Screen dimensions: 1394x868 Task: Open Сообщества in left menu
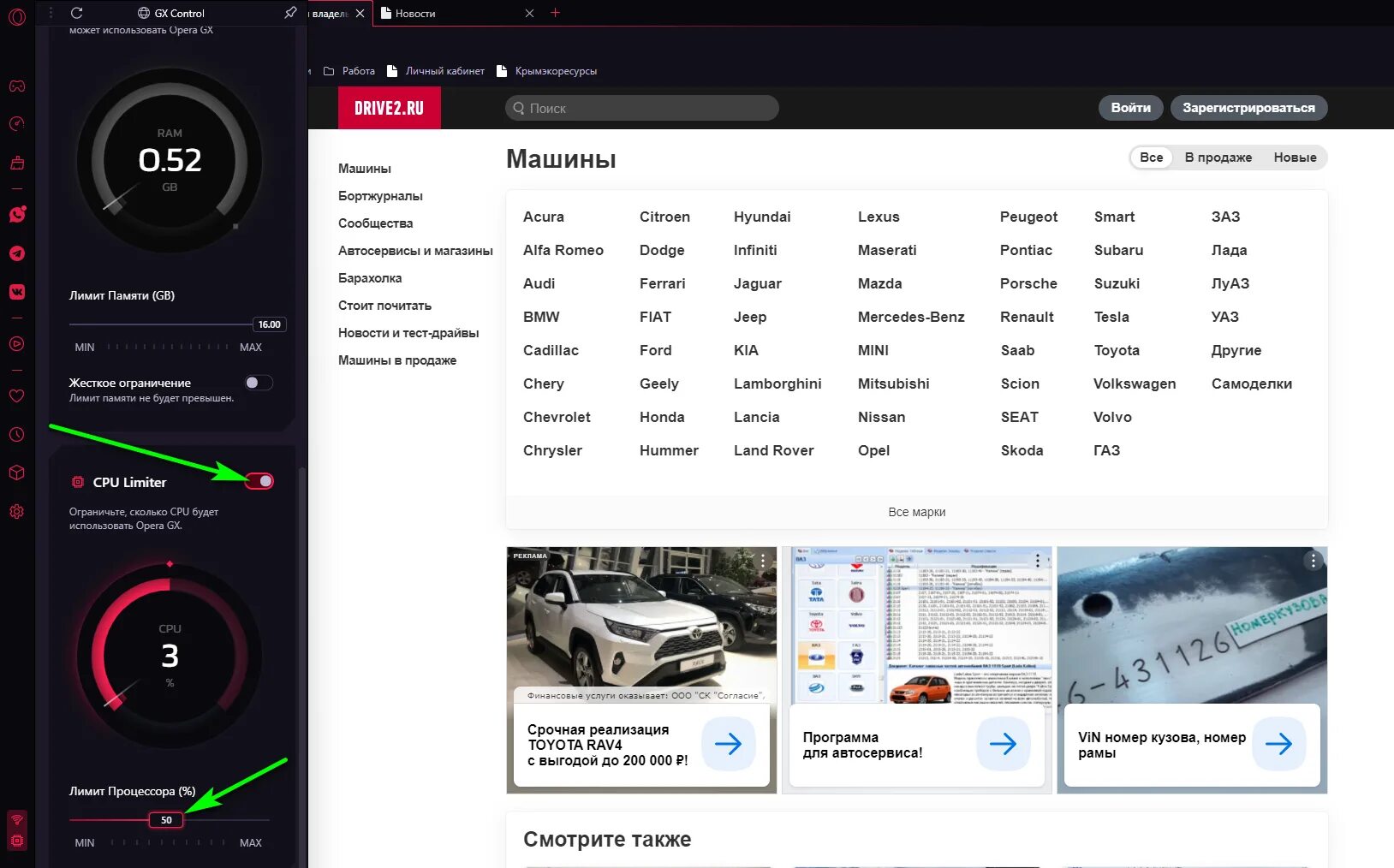click(x=375, y=223)
